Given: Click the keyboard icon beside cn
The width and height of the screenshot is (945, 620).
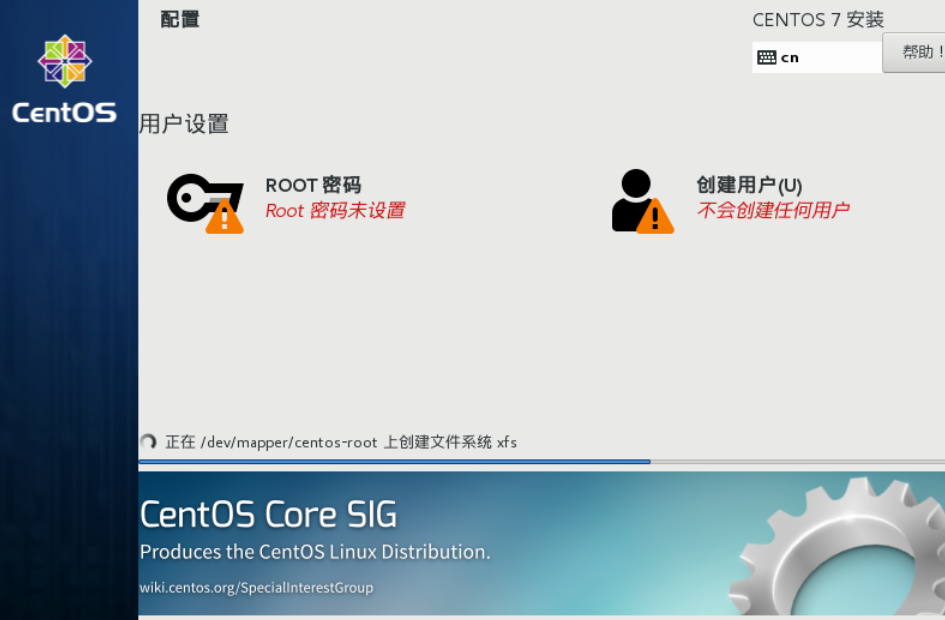Looking at the screenshot, I should click(767, 58).
